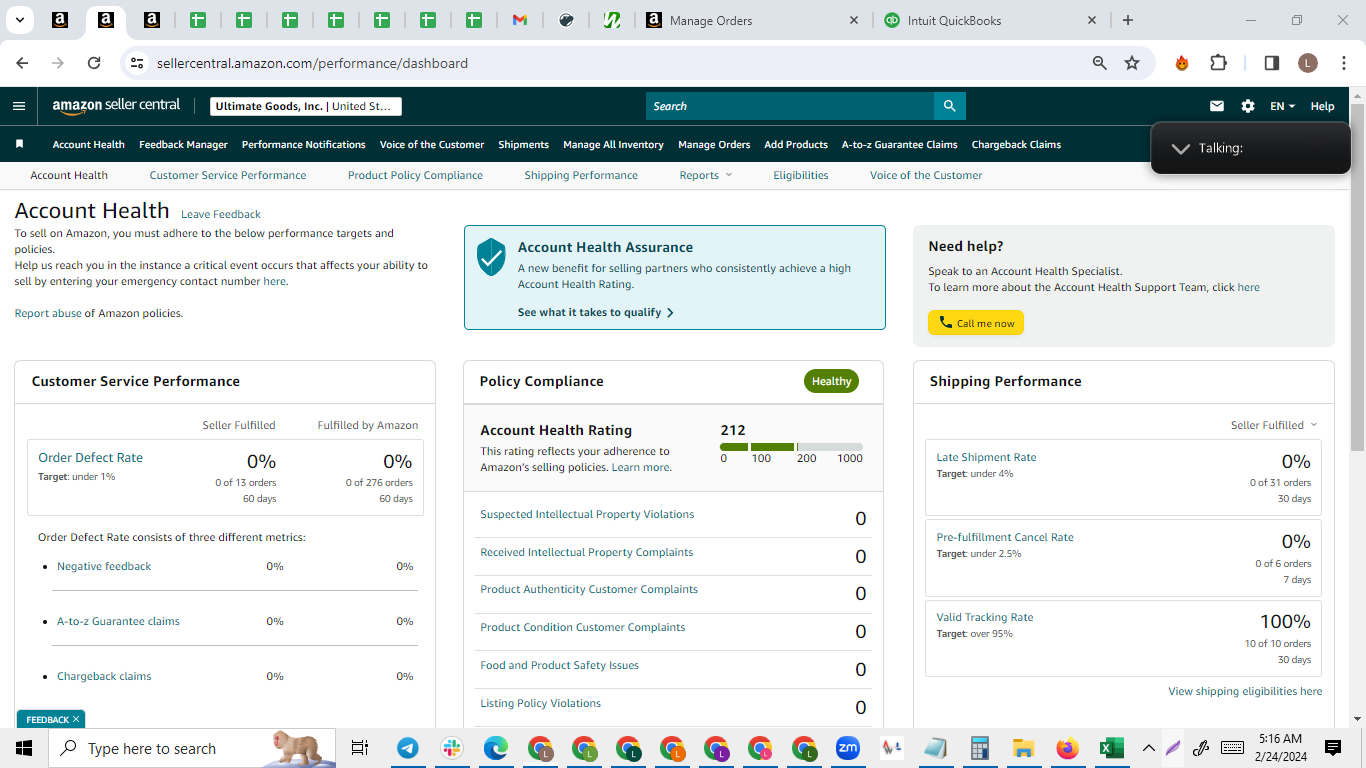
Task: Click the page vertical scrollbar
Action: [1357, 277]
